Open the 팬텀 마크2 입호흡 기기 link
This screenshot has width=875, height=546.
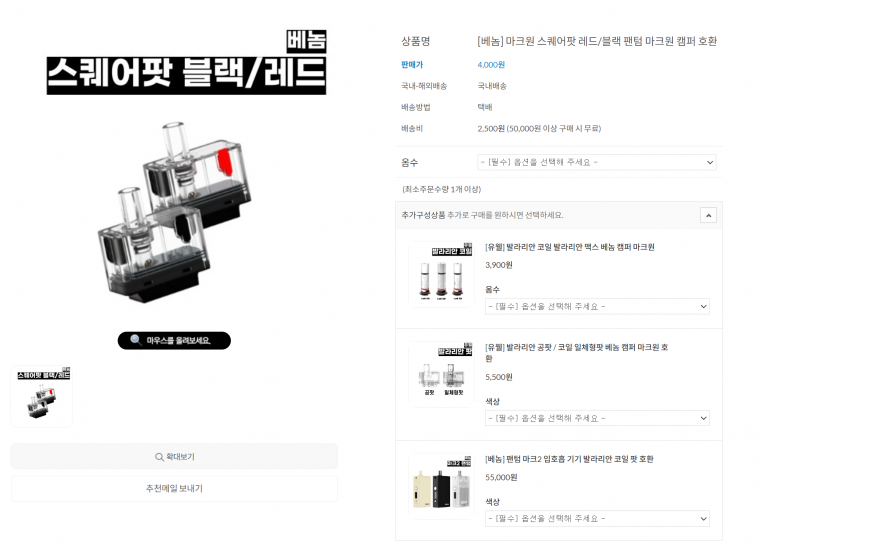pyautogui.click(x=569, y=459)
